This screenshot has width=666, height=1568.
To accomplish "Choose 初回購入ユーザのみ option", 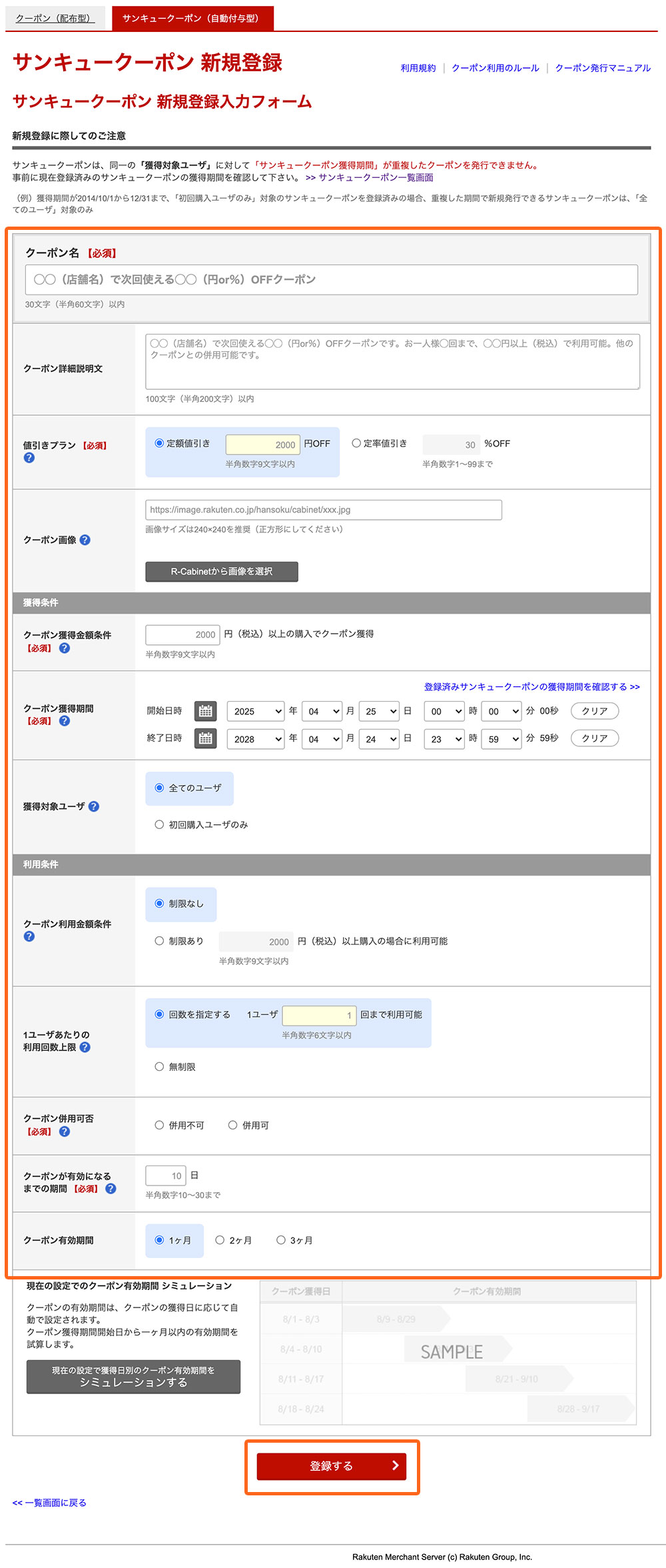I will [x=159, y=824].
